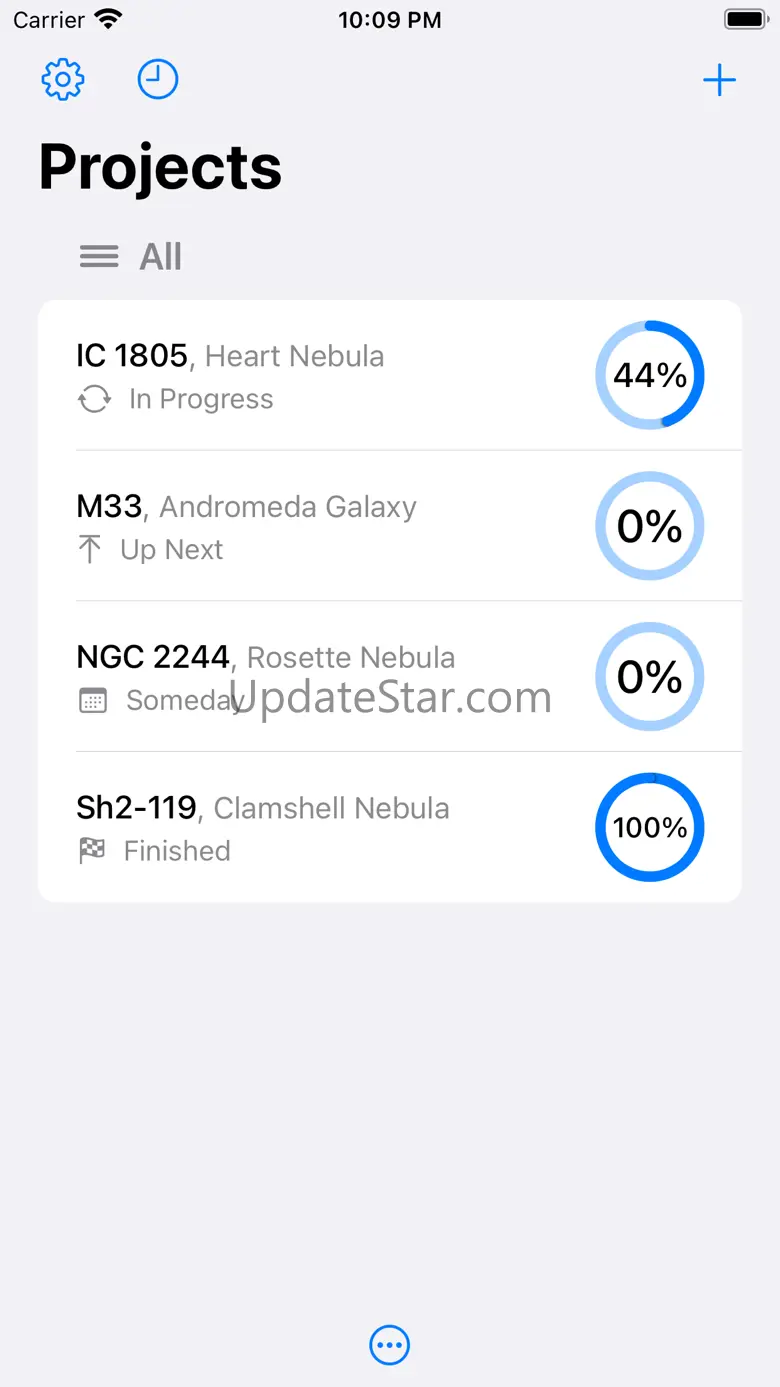Viewport: 780px width, 1387px height.
Task: Tap the Wi-Fi status bar icon
Action: (107, 19)
